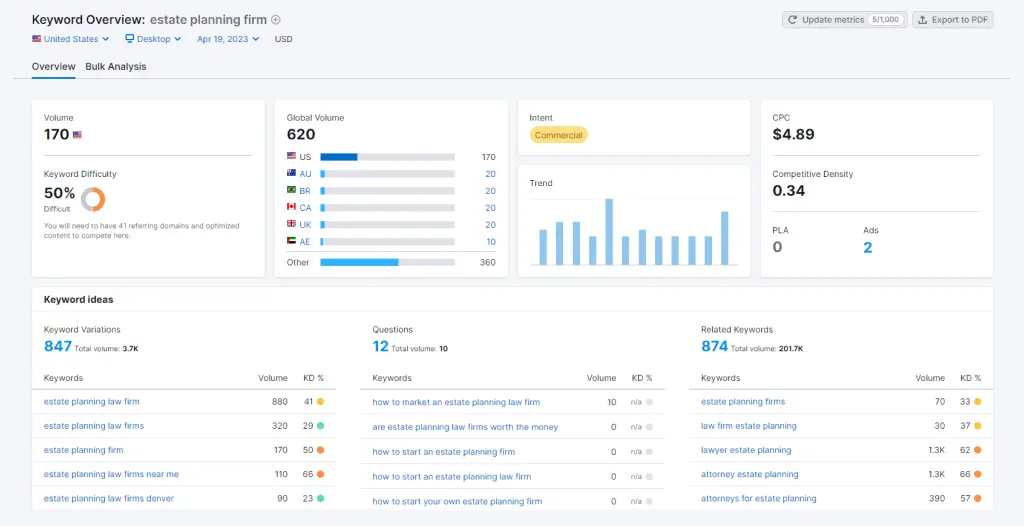This screenshot has width=1024, height=526.
Task: Click the UAE flag in Global Volume
Action: point(291,241)
